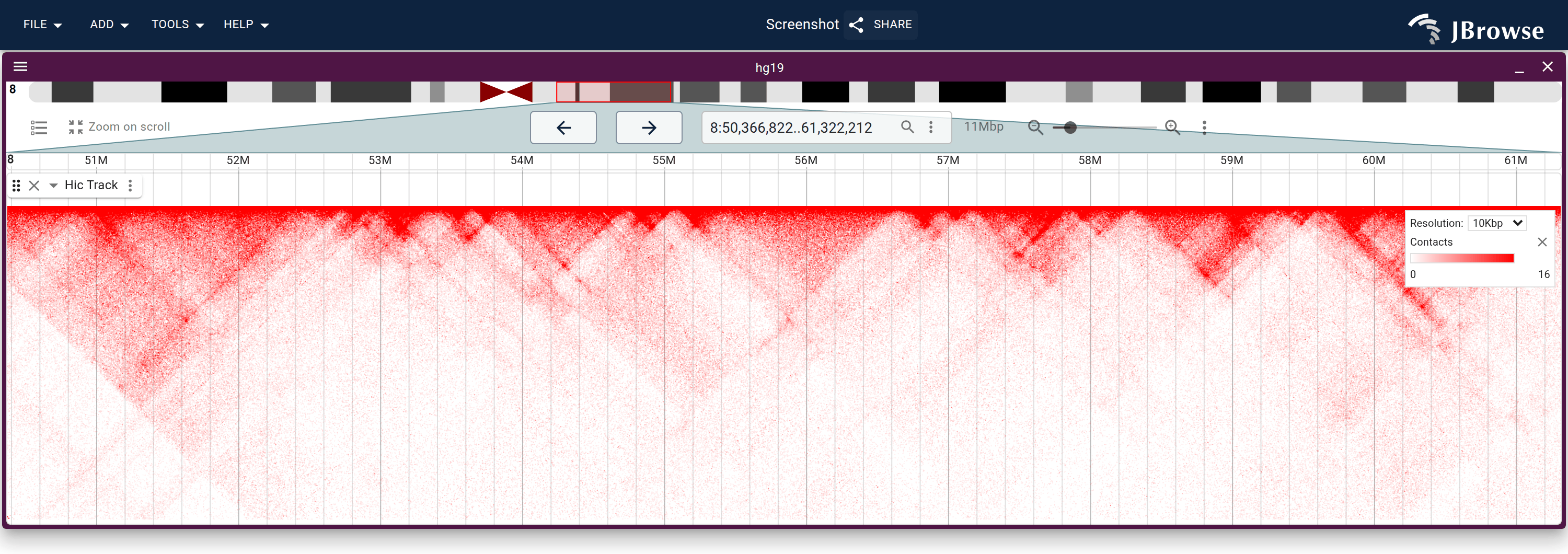Click the 58M ruler label

tap(1090, 160)
